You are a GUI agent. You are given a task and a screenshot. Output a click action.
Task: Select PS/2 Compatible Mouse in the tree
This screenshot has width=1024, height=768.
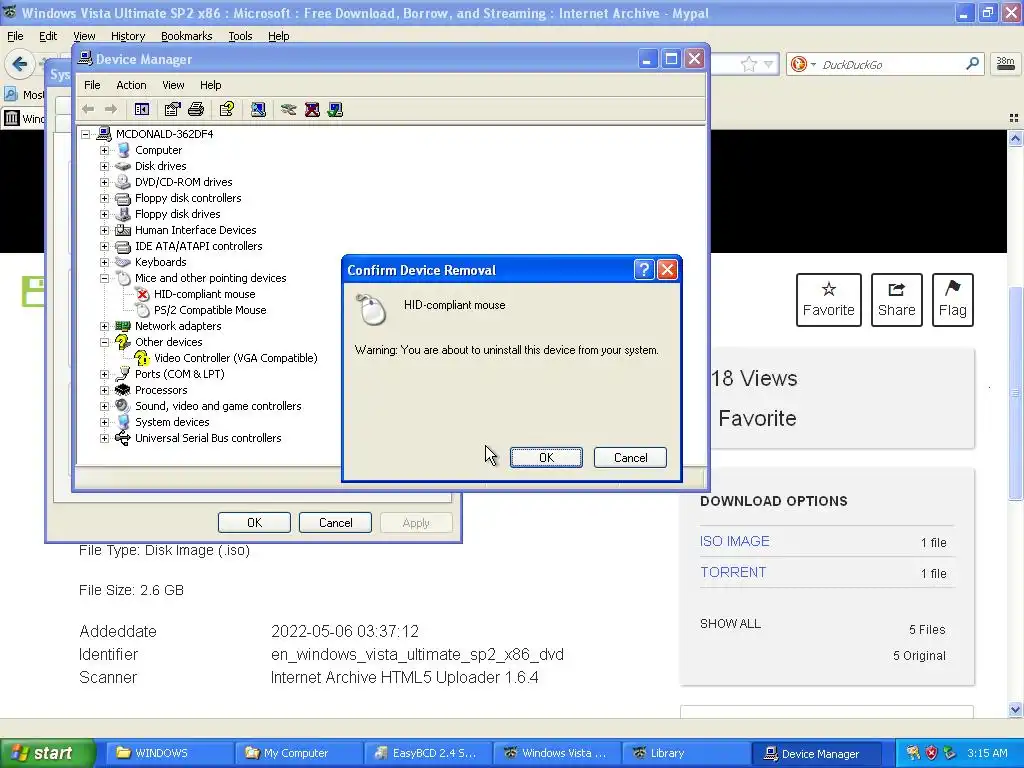pos(210,310)
